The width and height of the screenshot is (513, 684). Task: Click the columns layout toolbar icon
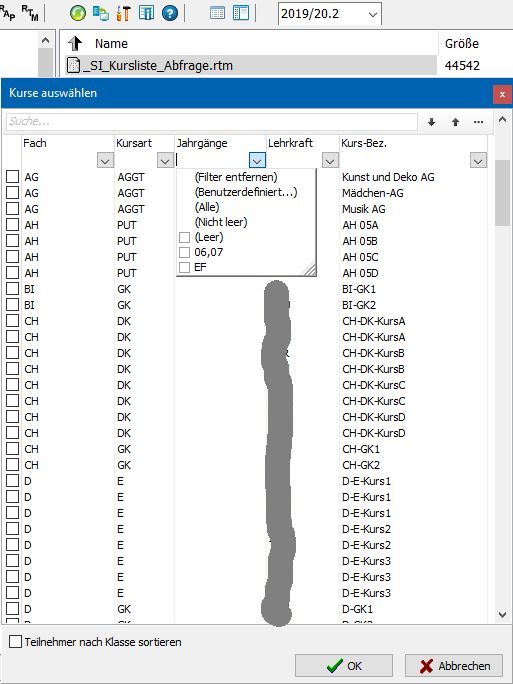147,13
